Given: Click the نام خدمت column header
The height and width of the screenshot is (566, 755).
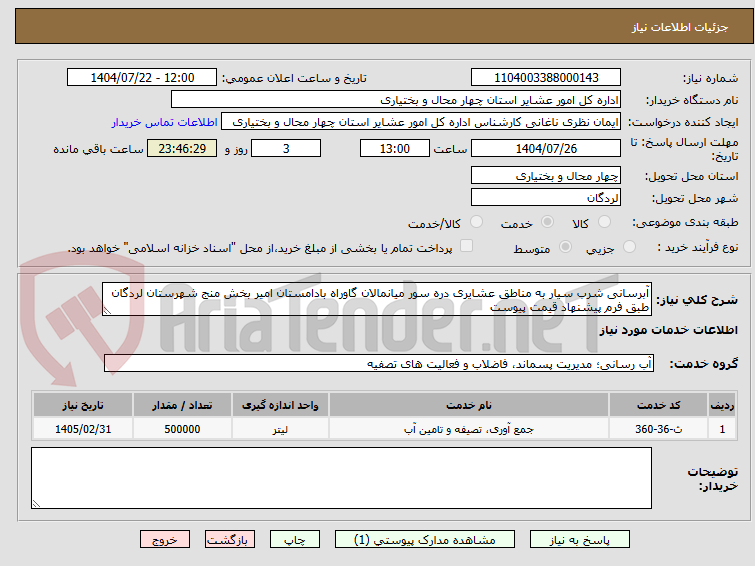Looking at the screenshot, I should pyautogui.click(x=469, y=405).
